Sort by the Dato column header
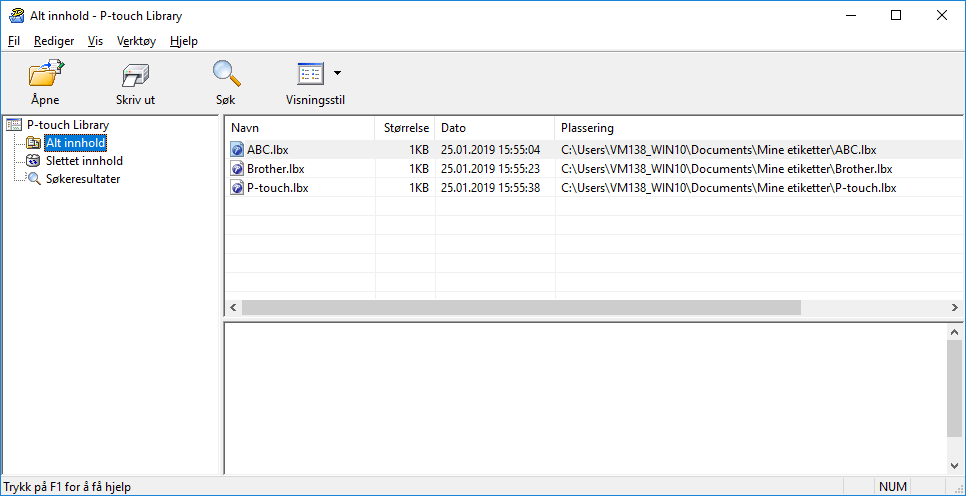Viewport: 966px width, 496px height. coord(495,128)
